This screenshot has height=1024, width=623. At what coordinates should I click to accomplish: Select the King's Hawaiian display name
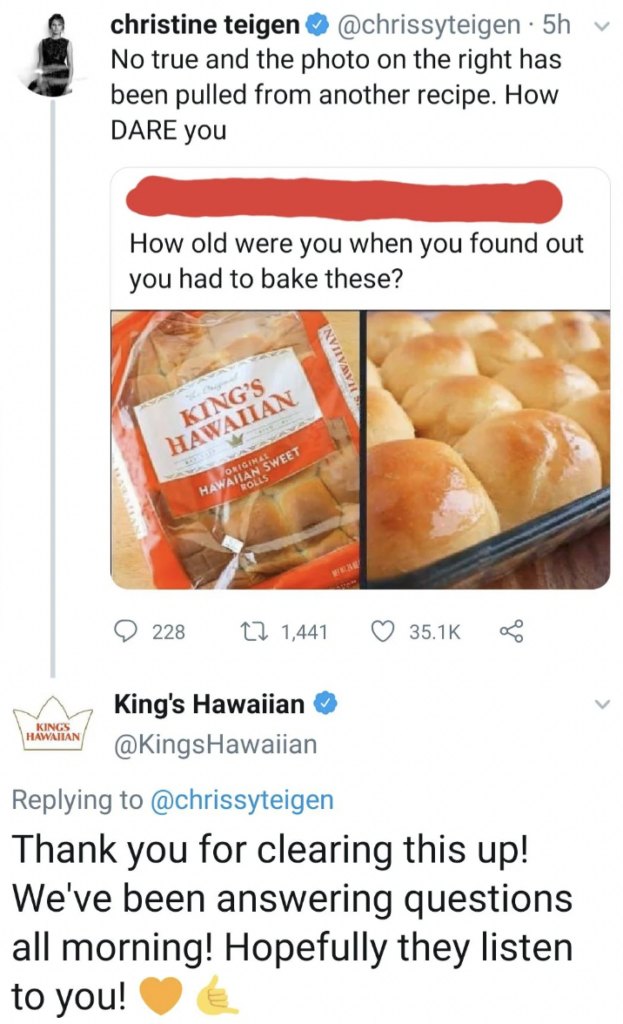(x=209, y=704)
